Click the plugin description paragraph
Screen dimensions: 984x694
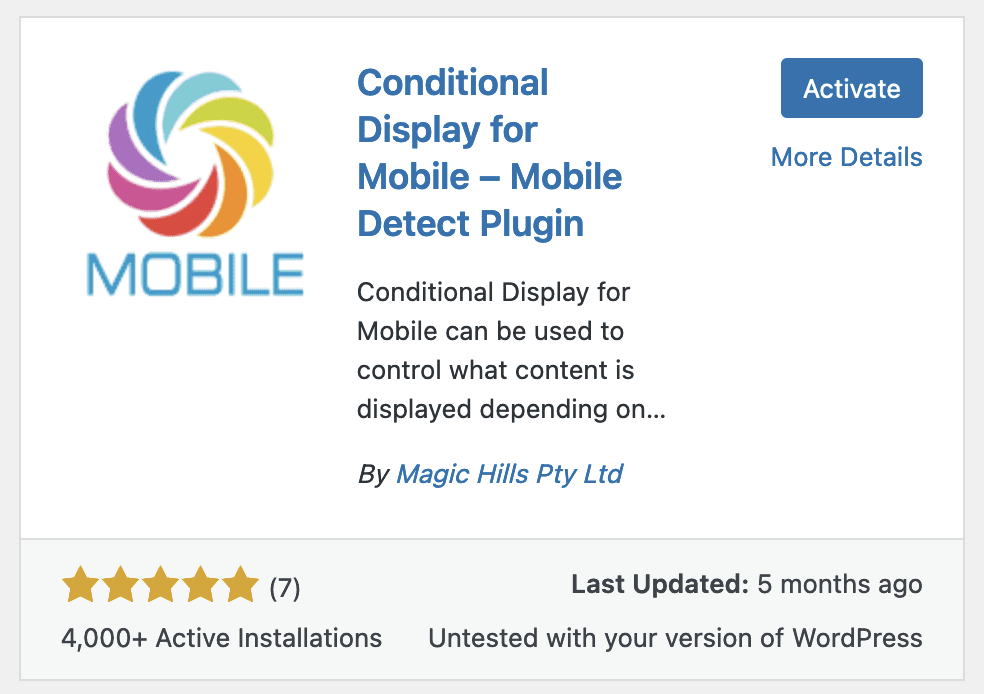pos(511,351)
